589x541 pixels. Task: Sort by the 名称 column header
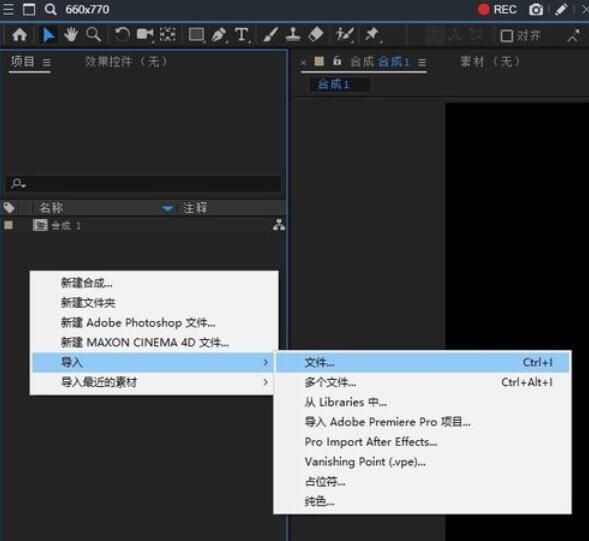click(x=51, y=207)
